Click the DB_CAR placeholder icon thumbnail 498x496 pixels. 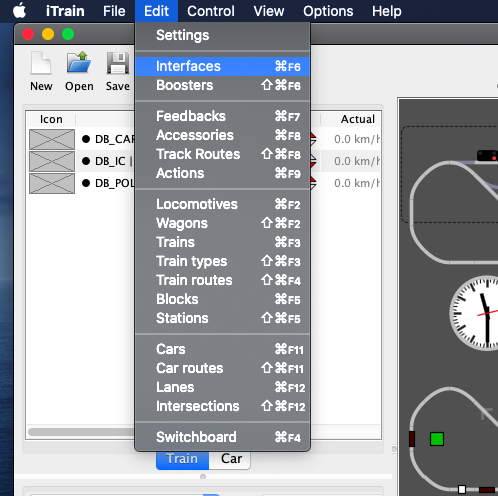[52, 139]
